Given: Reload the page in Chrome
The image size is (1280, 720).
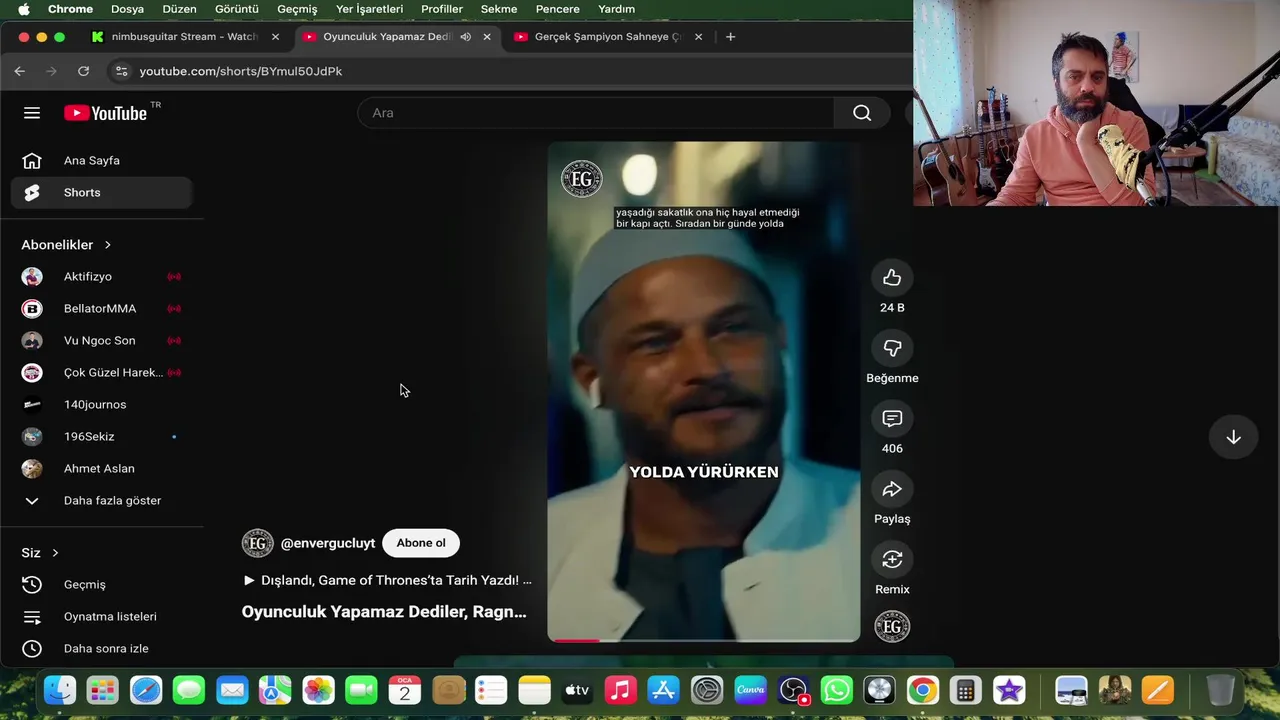Looking at the screenshot, I should point(84,71).
